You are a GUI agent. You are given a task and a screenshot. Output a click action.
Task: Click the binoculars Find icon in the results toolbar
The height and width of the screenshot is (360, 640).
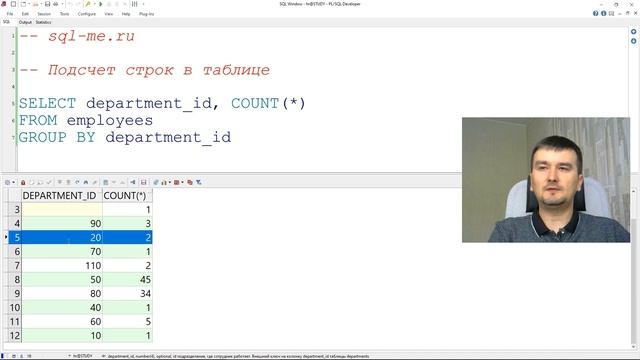pos(85,182)
